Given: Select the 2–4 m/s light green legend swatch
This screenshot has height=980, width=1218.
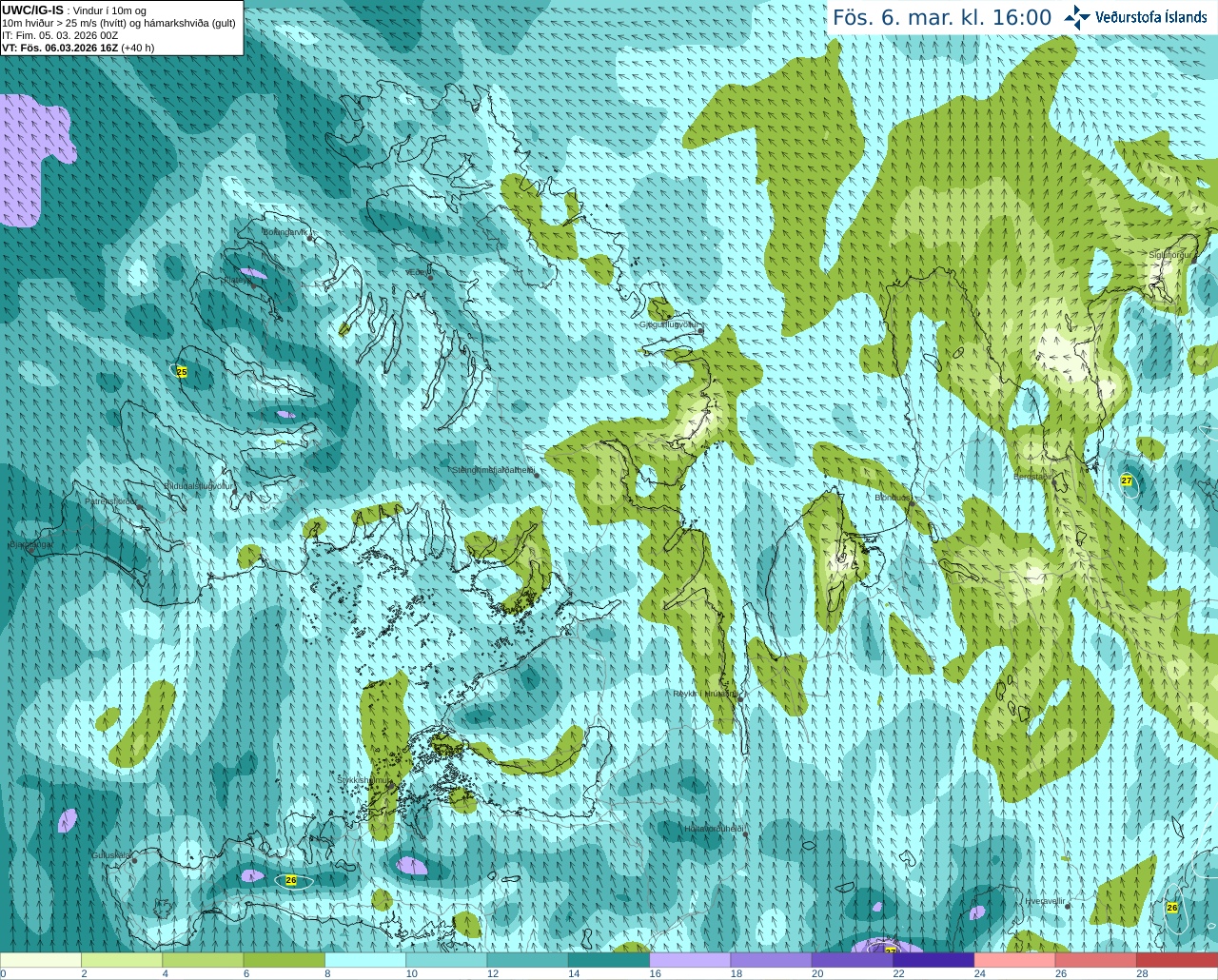Looking at the screenshot, I should 122,960.
